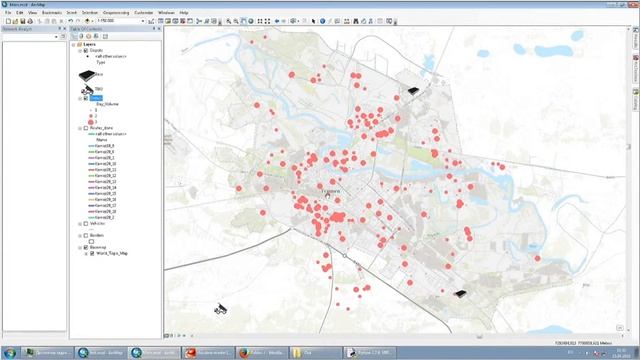Open the Geoprocessing menu
640x360 pixels.
116,13
